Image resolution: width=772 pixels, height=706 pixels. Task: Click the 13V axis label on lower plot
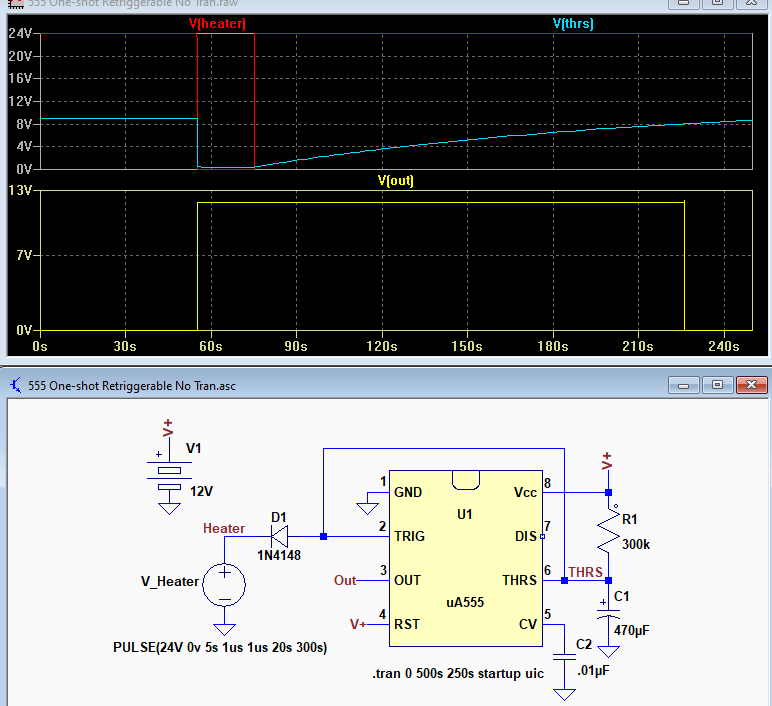pyautogui.click(x=20, y=190)
